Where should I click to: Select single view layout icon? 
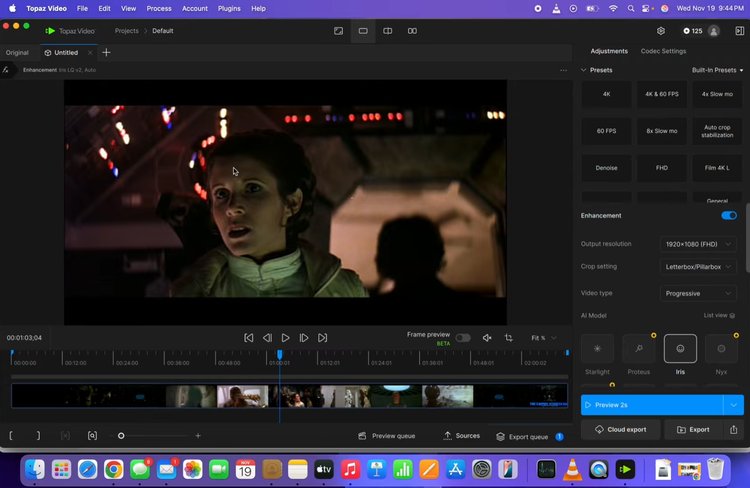coord(363,31)
